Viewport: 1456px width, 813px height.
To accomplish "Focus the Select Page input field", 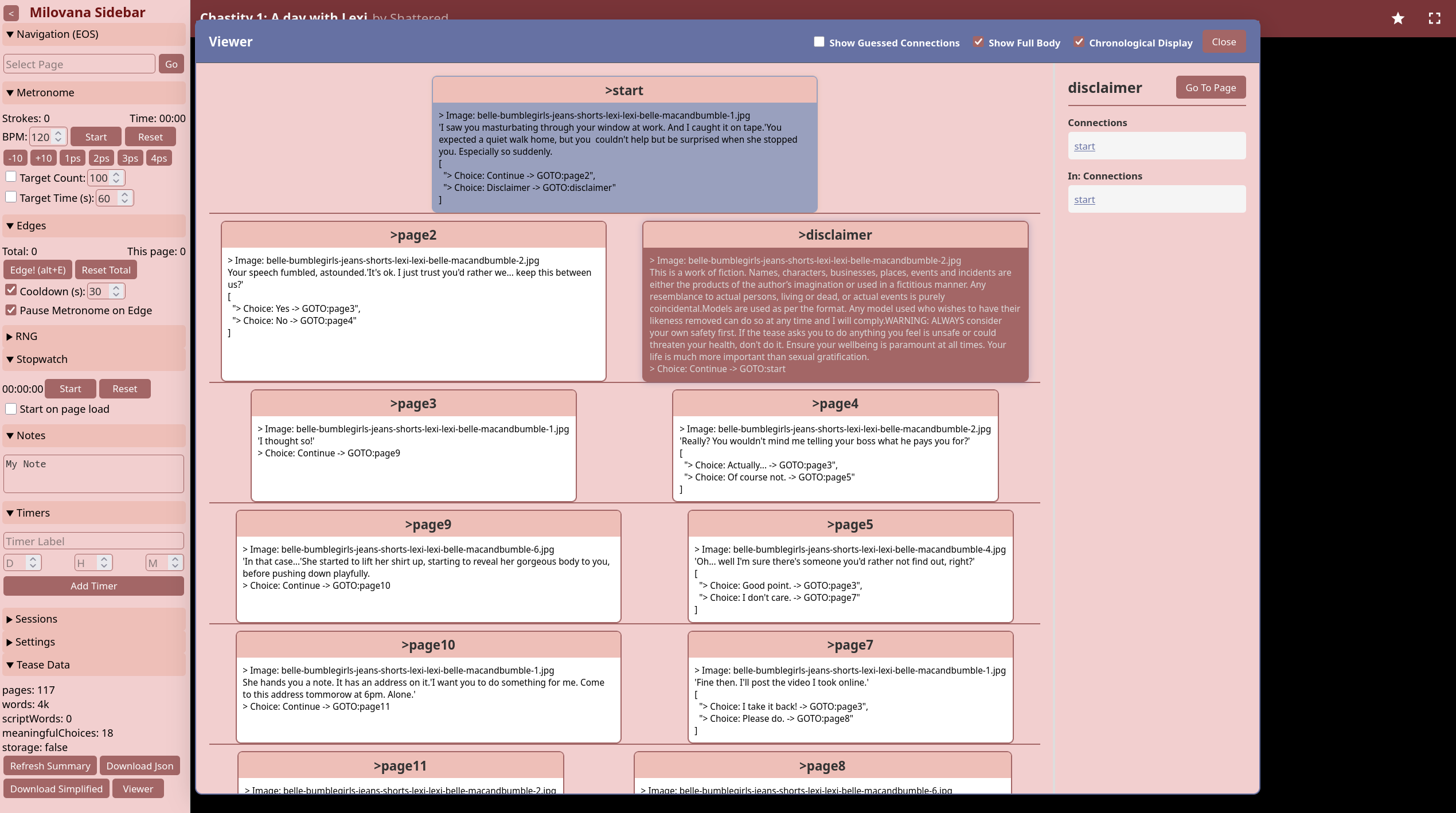I will [80, 64].
